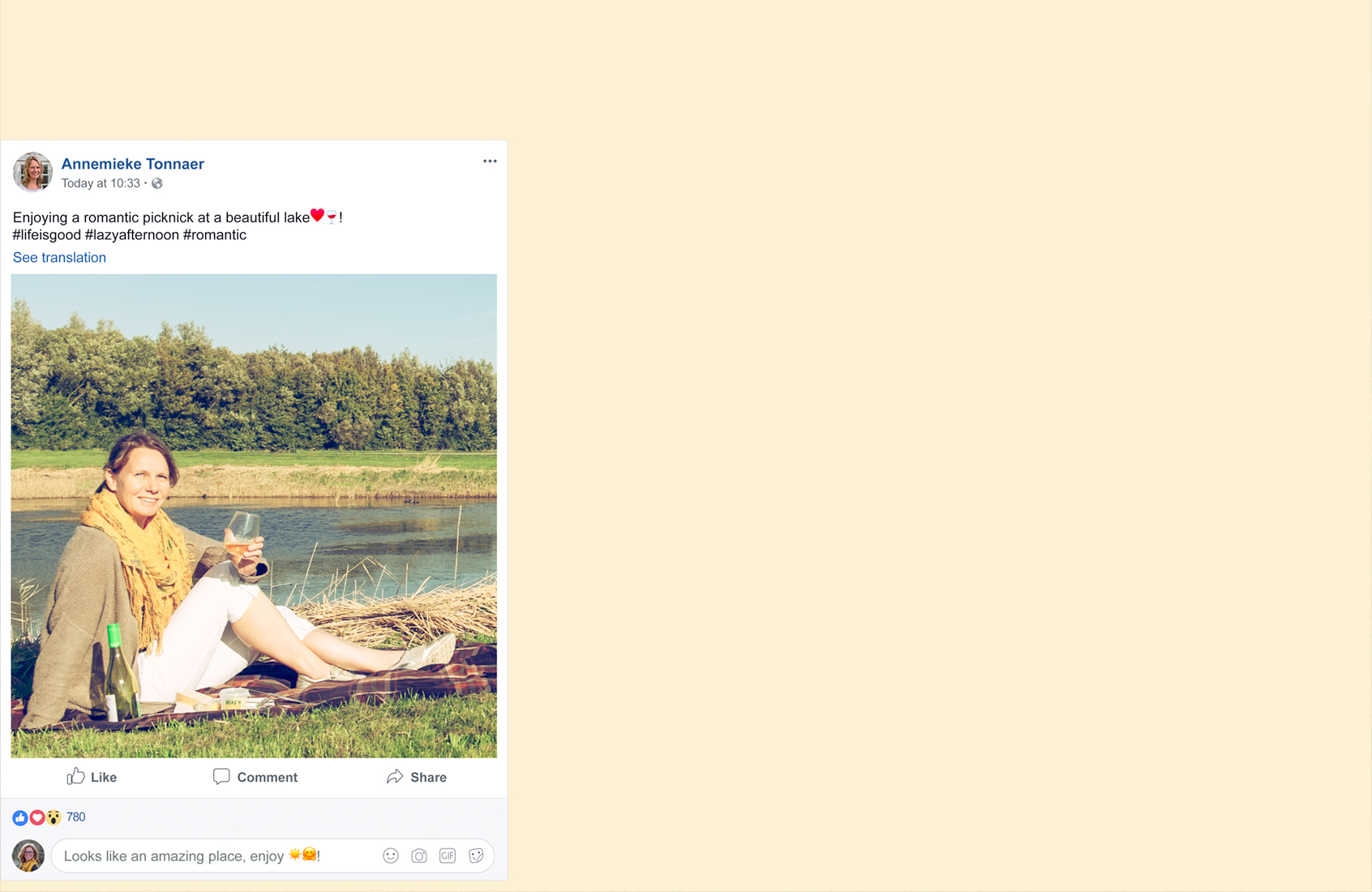Open the three-dot post options menu
1372x892 pixels.
pyautogui.click(x=490, y=161)
